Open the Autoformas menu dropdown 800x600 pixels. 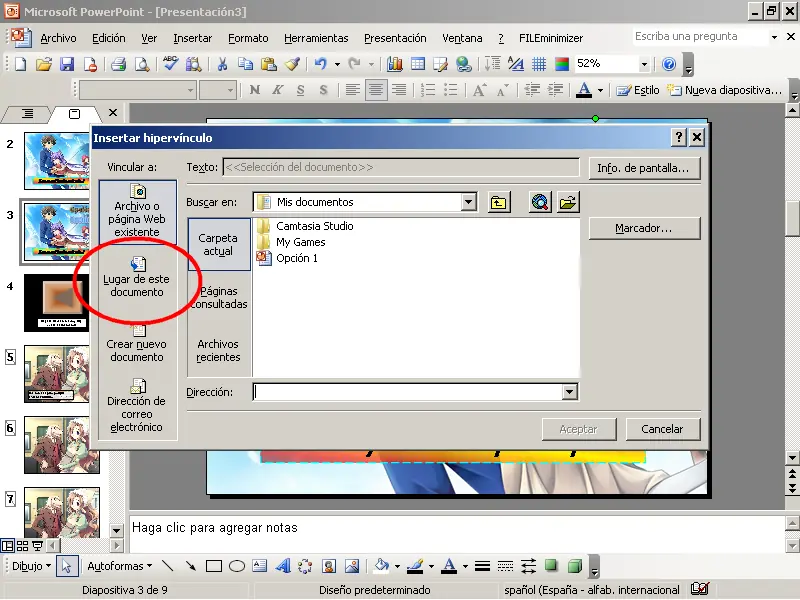(120, 566)
